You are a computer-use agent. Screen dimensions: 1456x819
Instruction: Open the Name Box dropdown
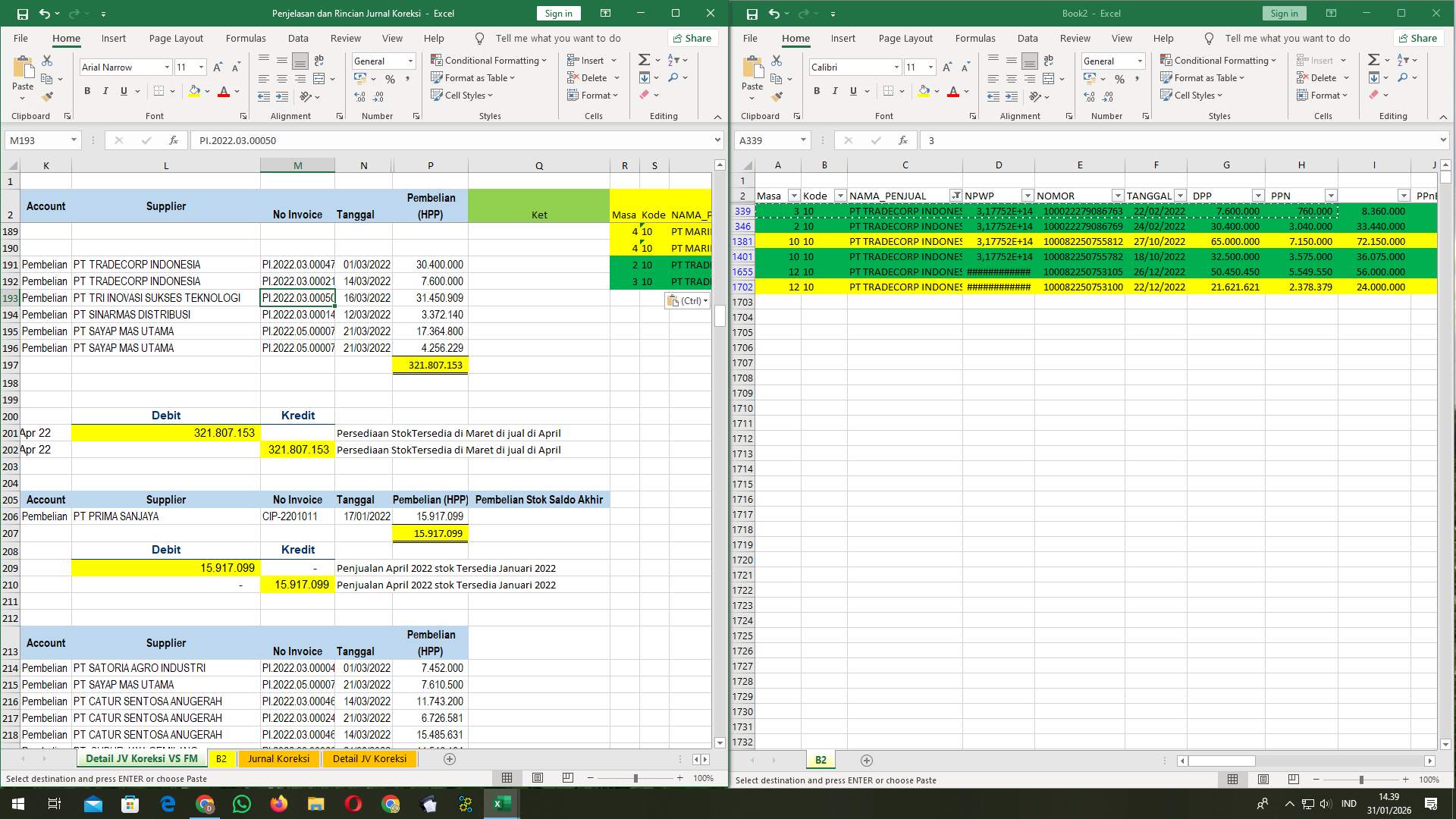[74, 140]
